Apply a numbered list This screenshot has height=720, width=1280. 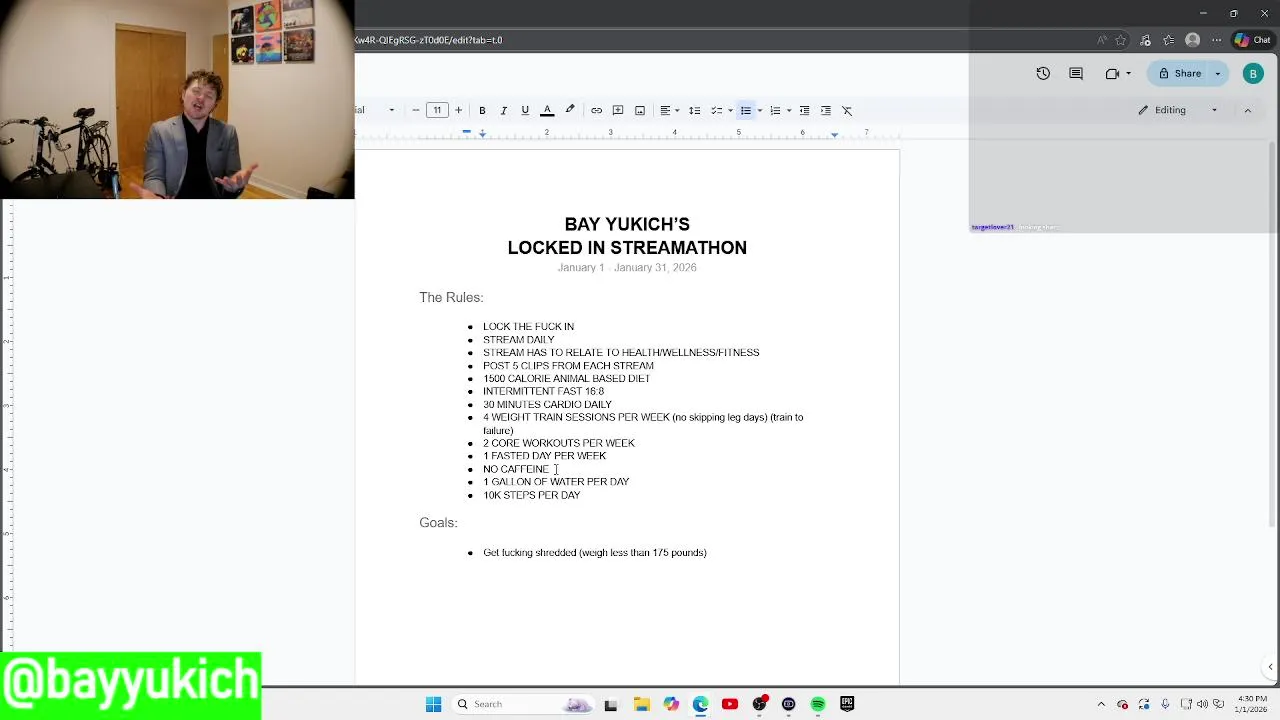click(775, 110)
